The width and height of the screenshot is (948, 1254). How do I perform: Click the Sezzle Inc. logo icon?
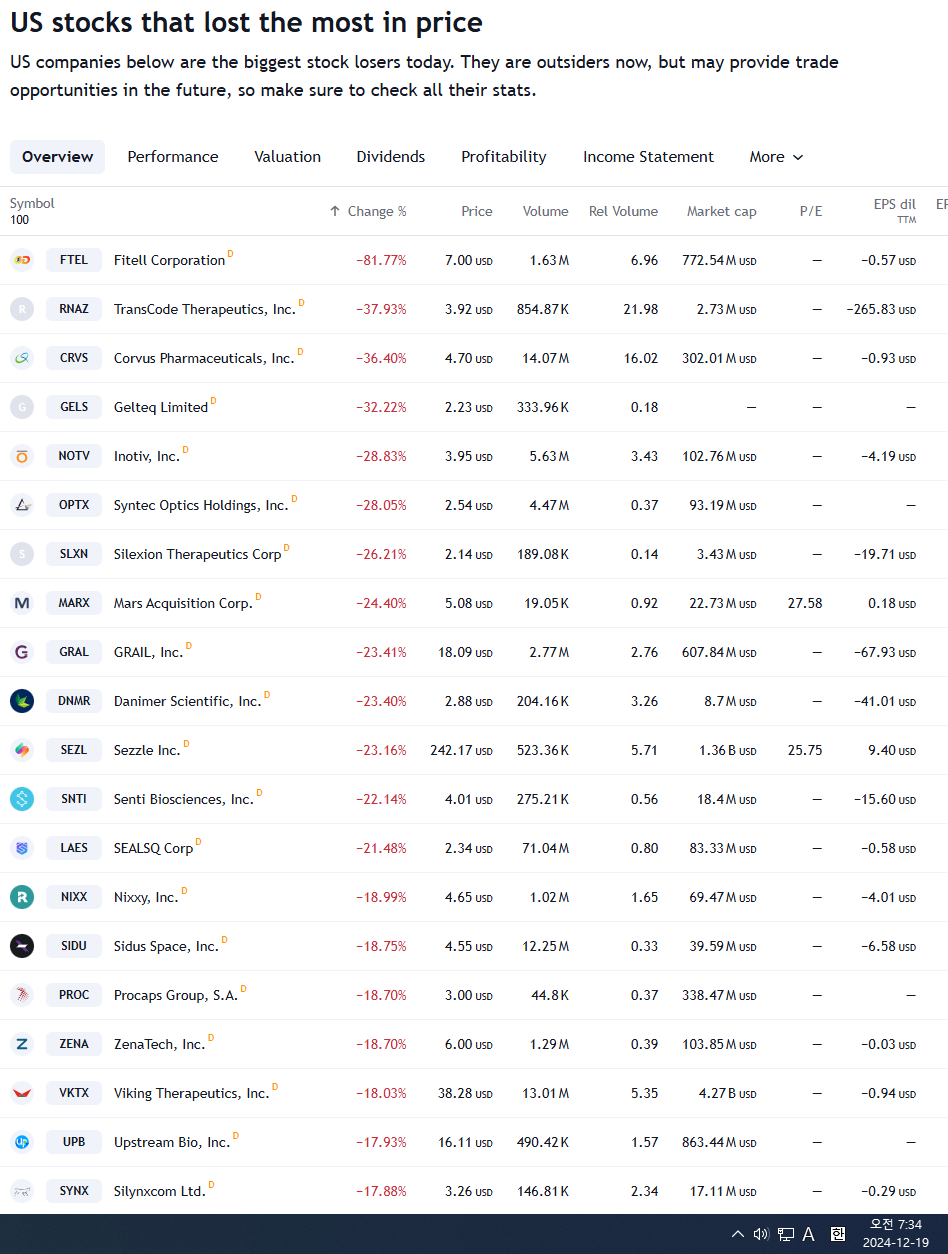(22, 750)
